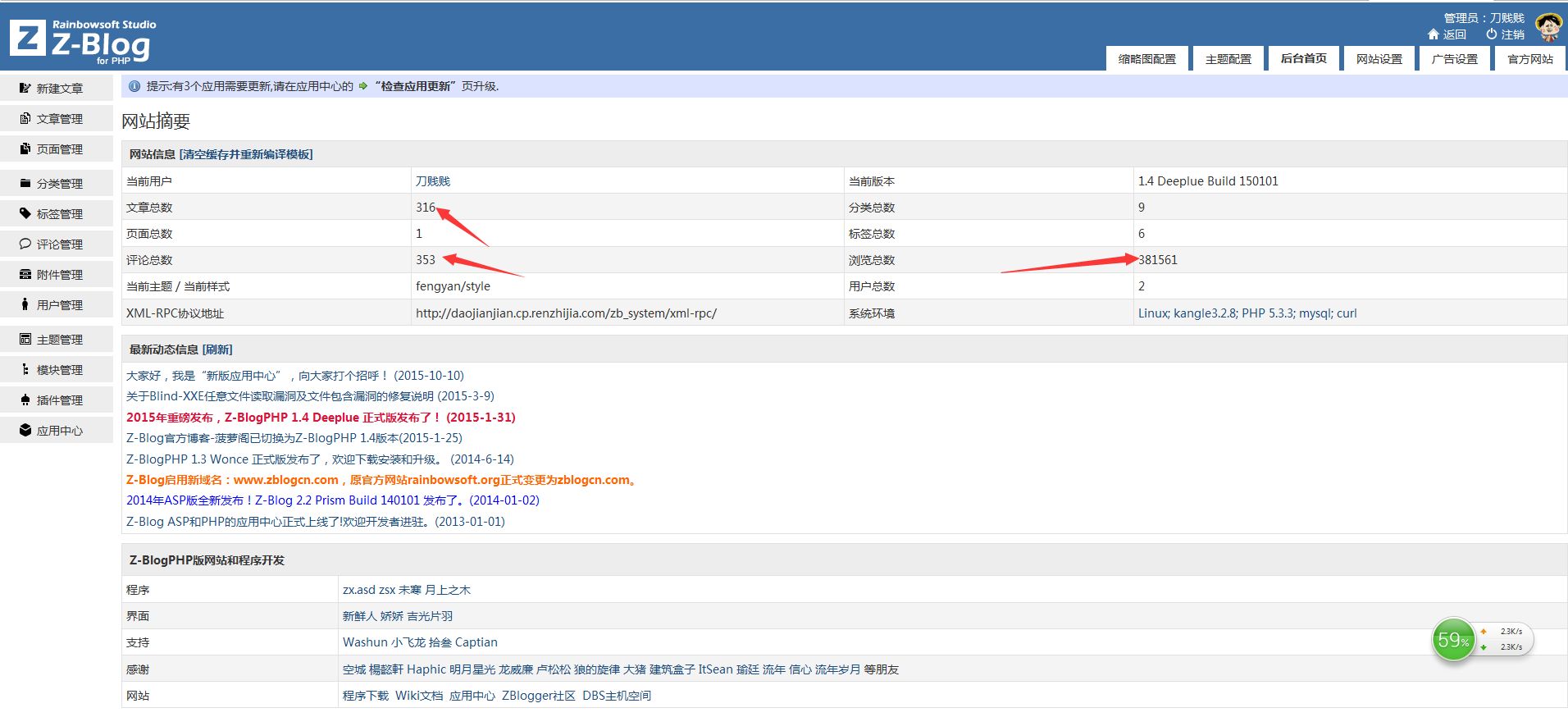Open the comment management speech bubble icon
The image size is (1568, 717).
tap(25, 244)
